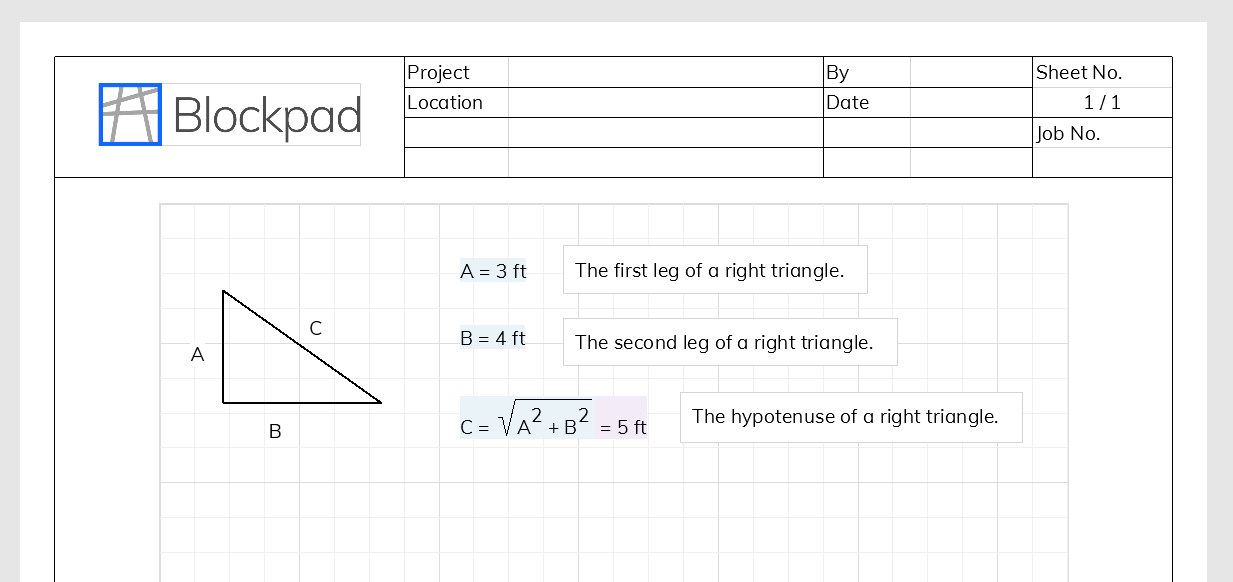1233x582 pixels.
Task: Click the 'hypotenuse of a right triangle' text box
Action: [x=851, y=417]
